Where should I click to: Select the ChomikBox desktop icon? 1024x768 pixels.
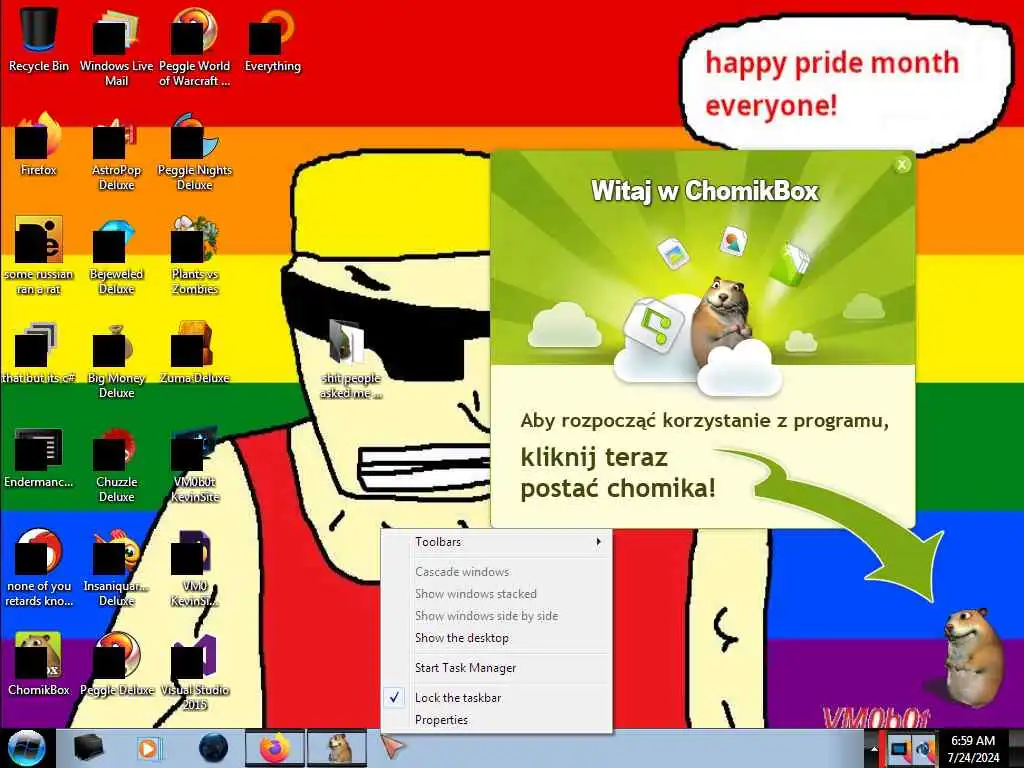click(39, 664)
